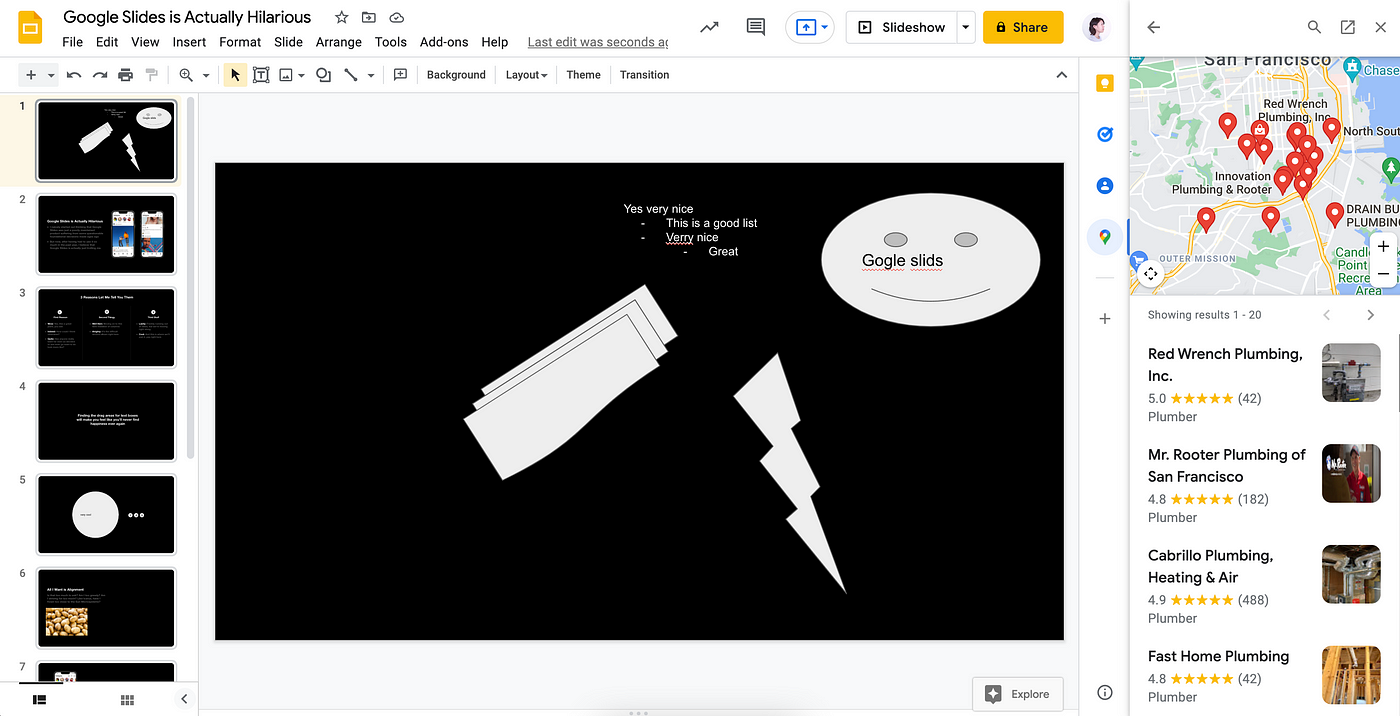The image size is (1400, 716).
Task: Expand the zoom level dropdown
Action: (206, 75)
